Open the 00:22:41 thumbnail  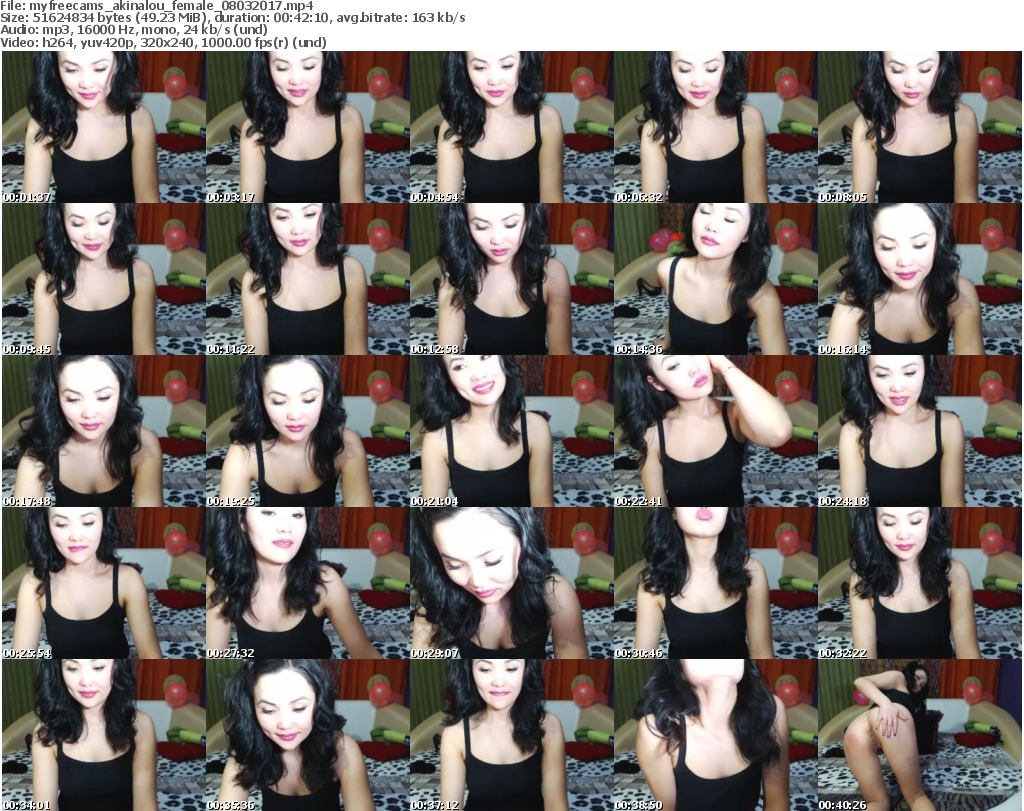(x=716, y=431)
